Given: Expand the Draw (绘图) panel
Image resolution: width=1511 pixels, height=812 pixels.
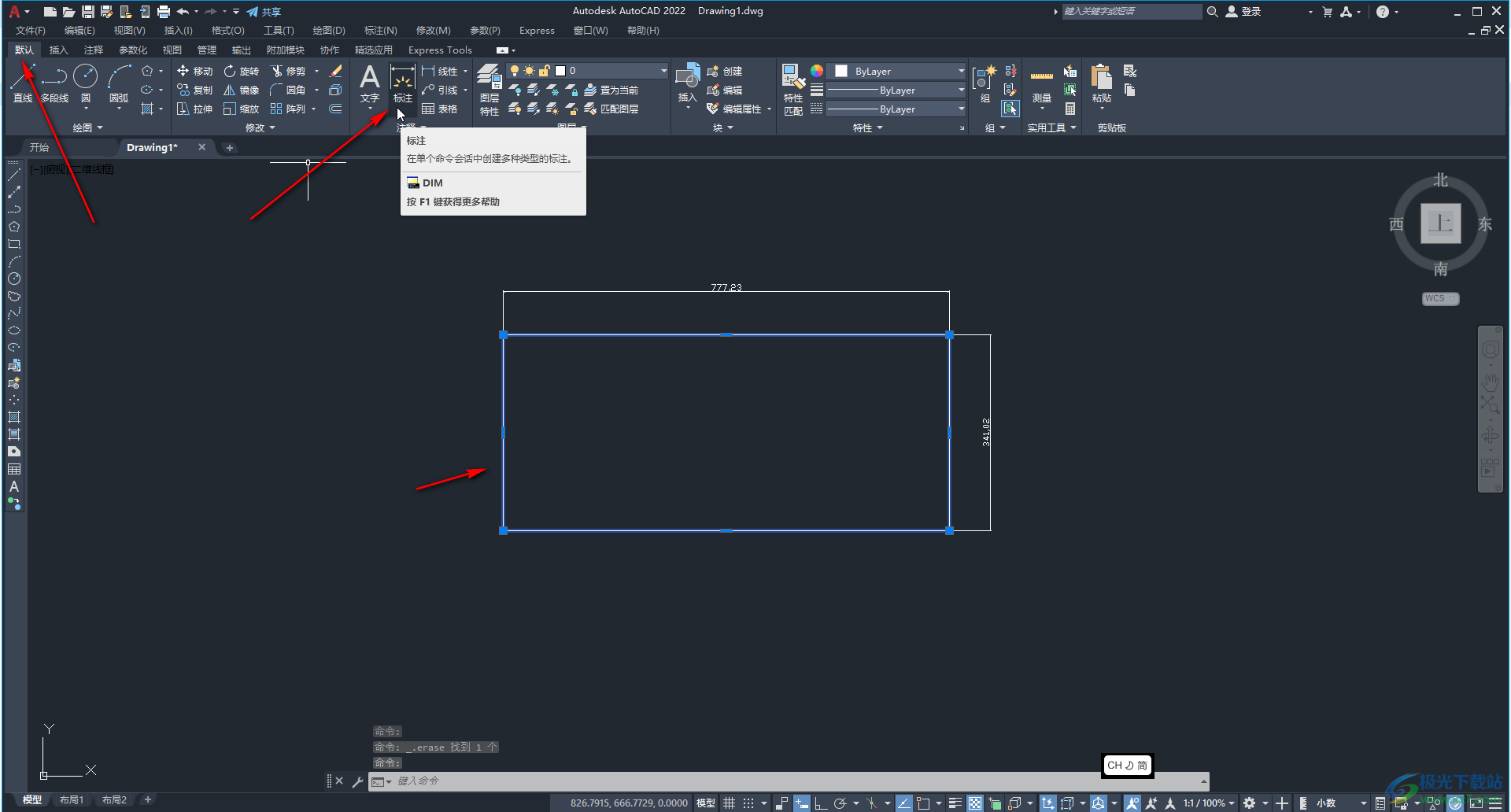Looking at the screenshot, I should click(x=88, y=127).
